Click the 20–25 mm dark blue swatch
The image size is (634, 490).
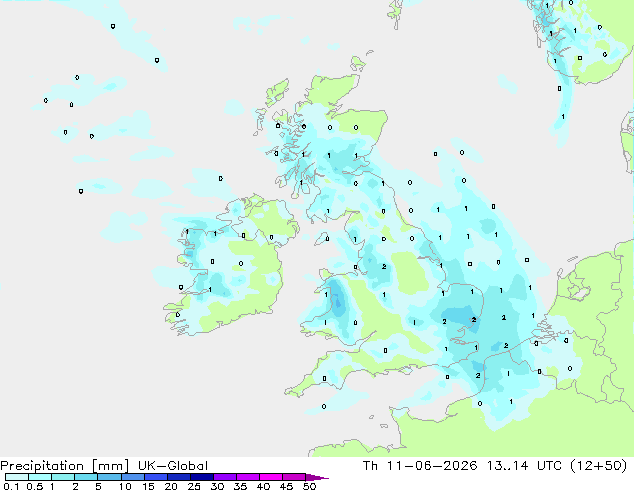[179, 477]
